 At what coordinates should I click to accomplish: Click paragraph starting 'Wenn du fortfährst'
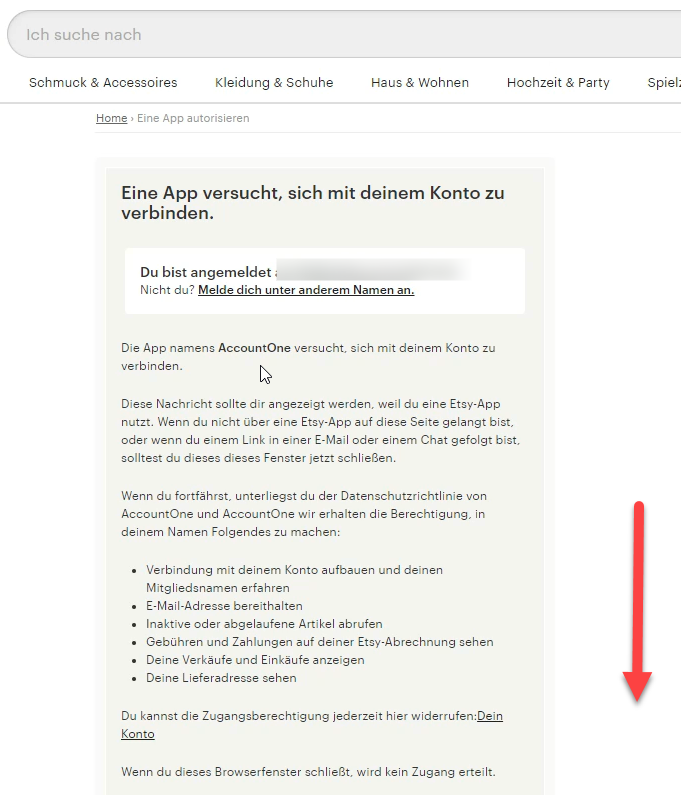click(304, 514)
